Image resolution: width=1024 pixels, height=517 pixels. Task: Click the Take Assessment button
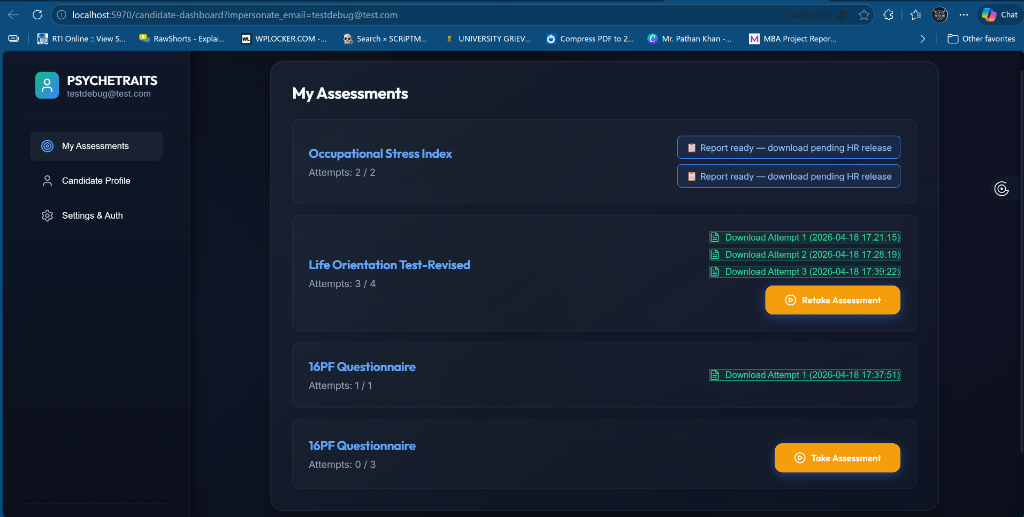pos(837,458)
